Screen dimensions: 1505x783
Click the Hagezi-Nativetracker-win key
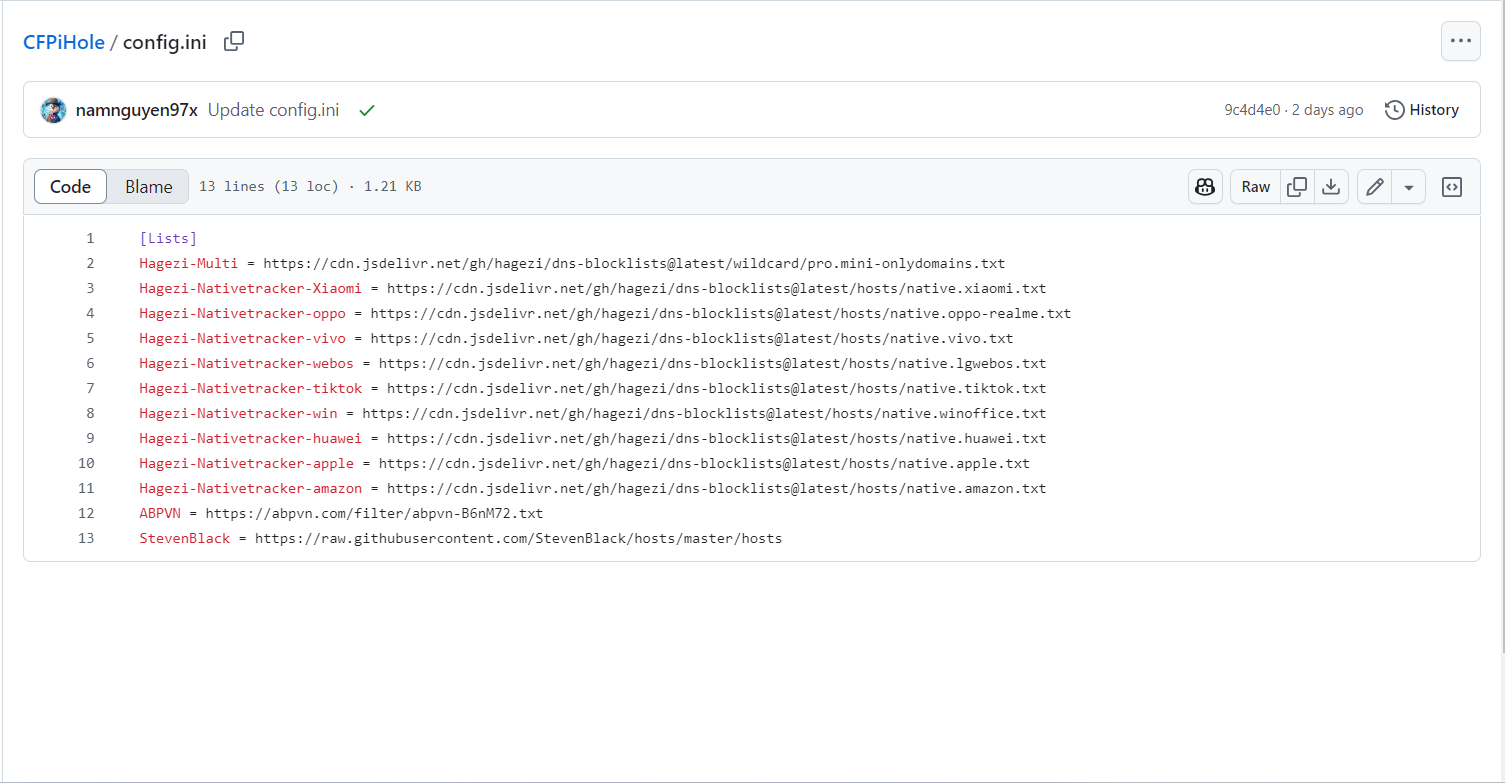(238, 413)
